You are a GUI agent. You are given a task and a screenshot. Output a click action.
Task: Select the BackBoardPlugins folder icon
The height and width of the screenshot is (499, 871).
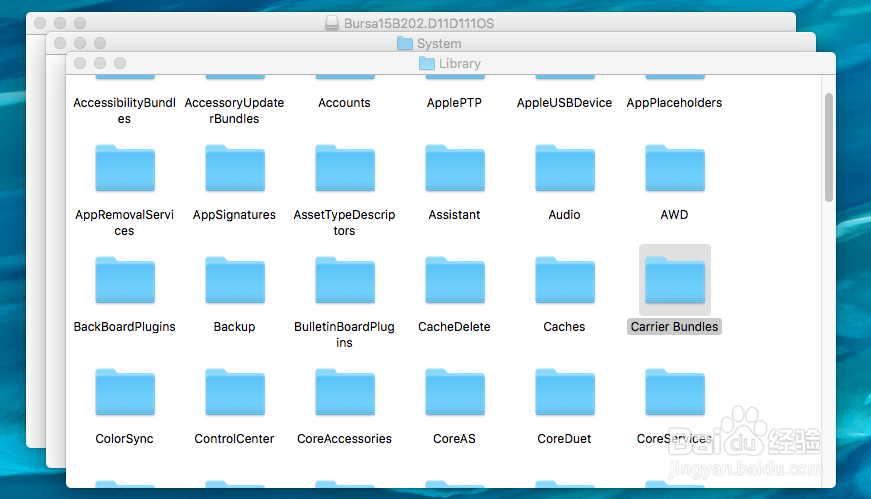click(x=125, y=280)
